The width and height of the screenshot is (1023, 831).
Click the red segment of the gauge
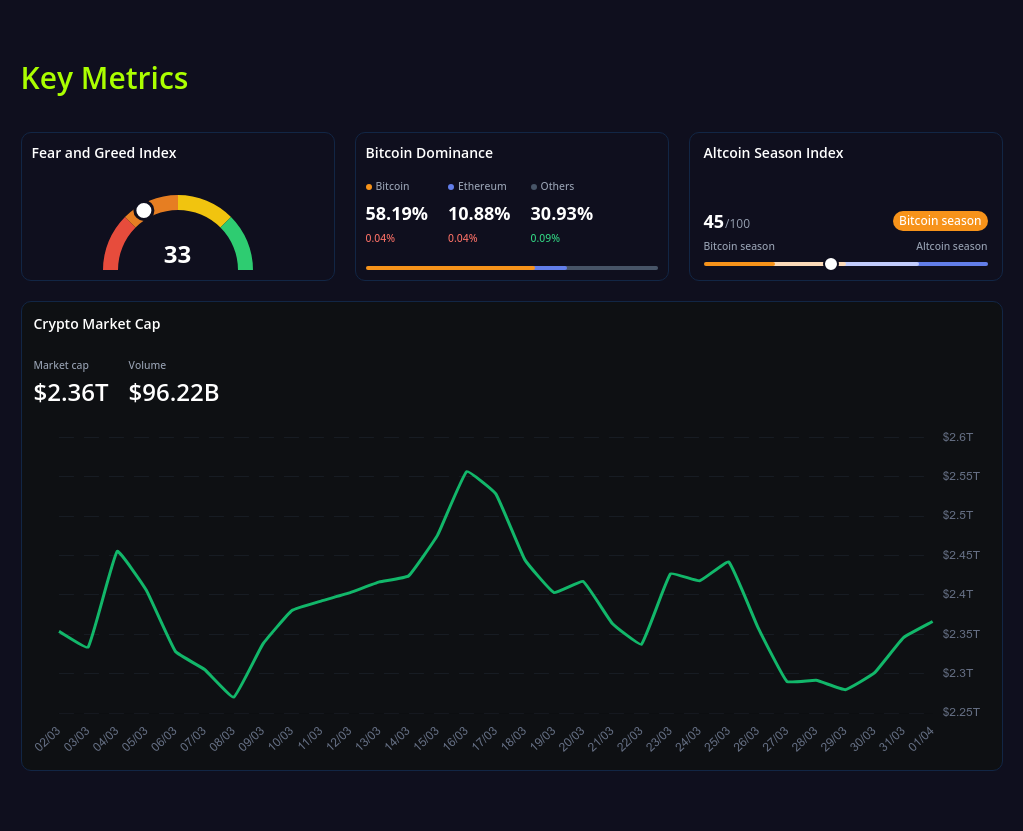pos(110,250)
